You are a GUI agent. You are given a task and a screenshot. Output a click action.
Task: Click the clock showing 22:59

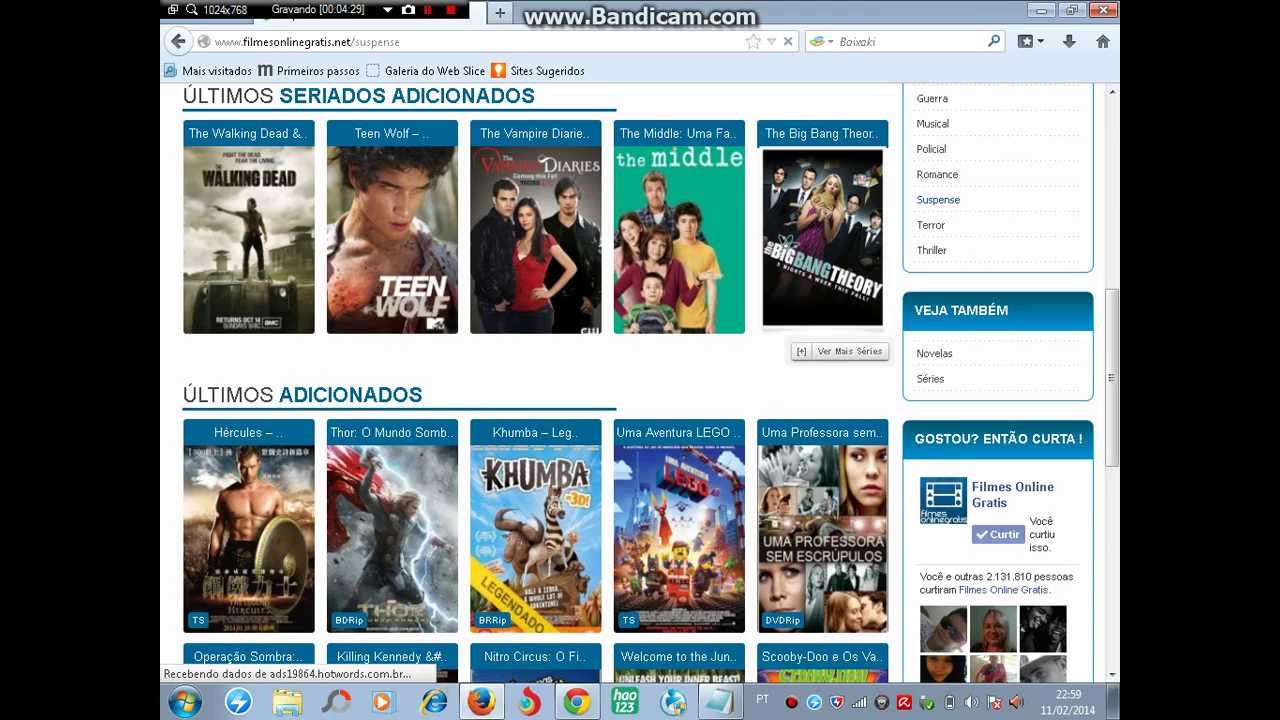tap(1068, 694)
